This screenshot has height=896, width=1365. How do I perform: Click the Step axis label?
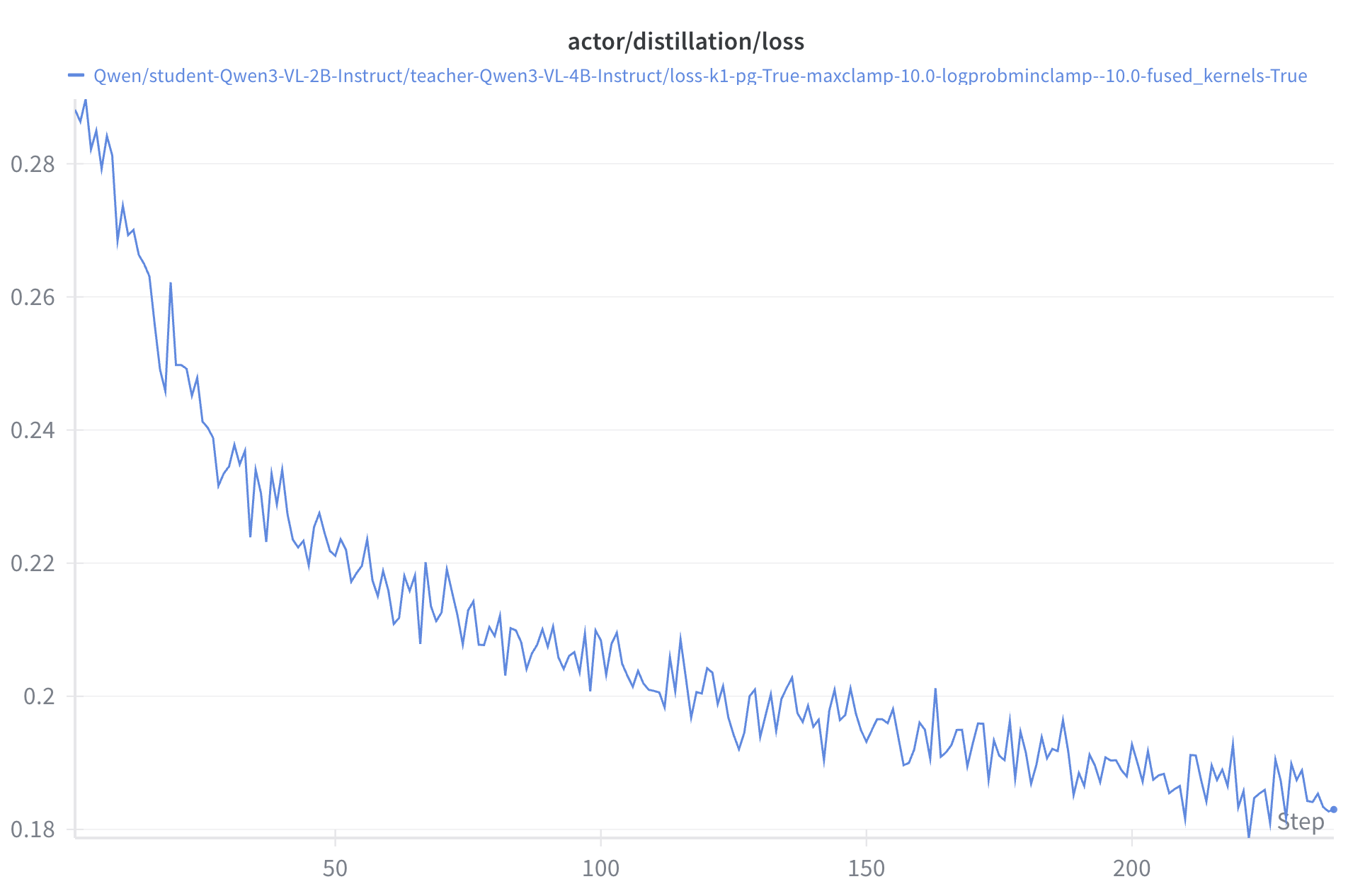point(1300,822)
